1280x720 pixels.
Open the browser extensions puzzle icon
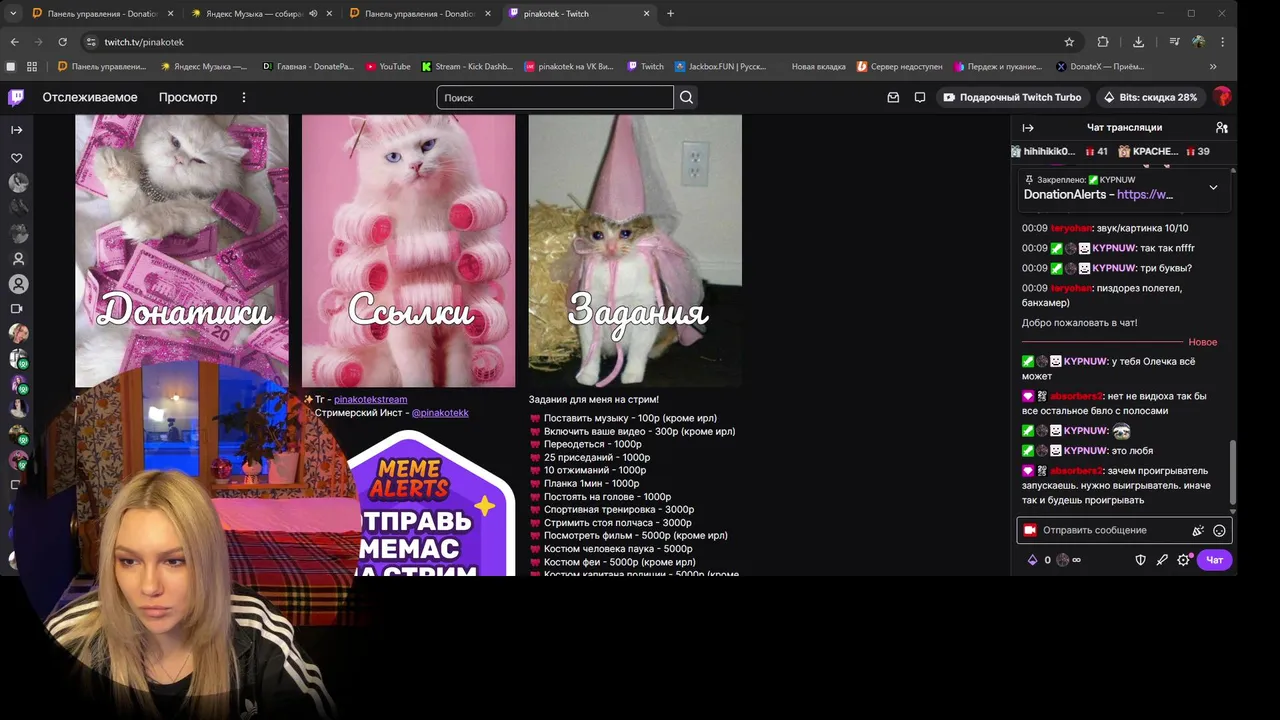(1103, 42)
